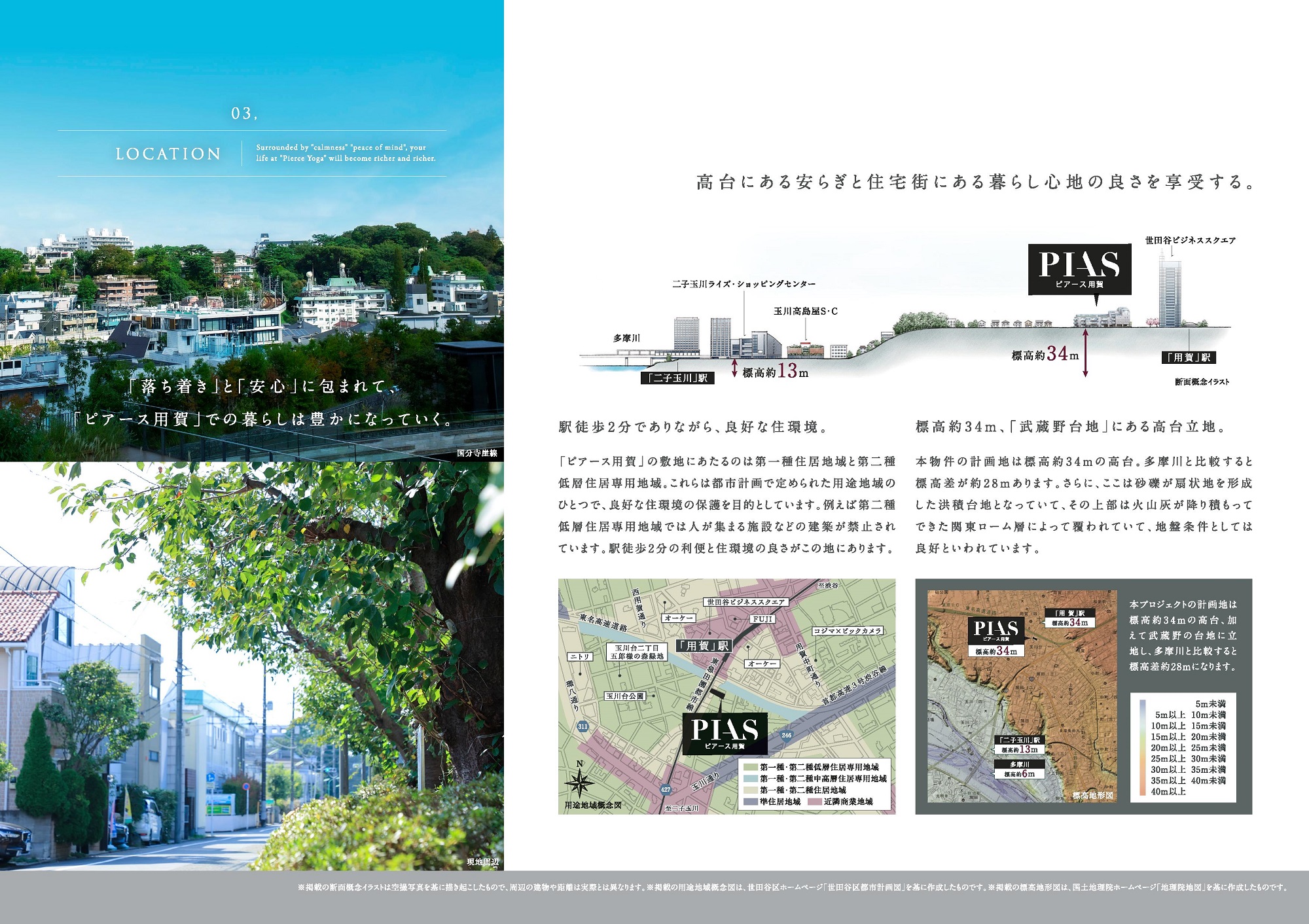Click the PIAS logo on the elevation map

[x=995, y=631]
